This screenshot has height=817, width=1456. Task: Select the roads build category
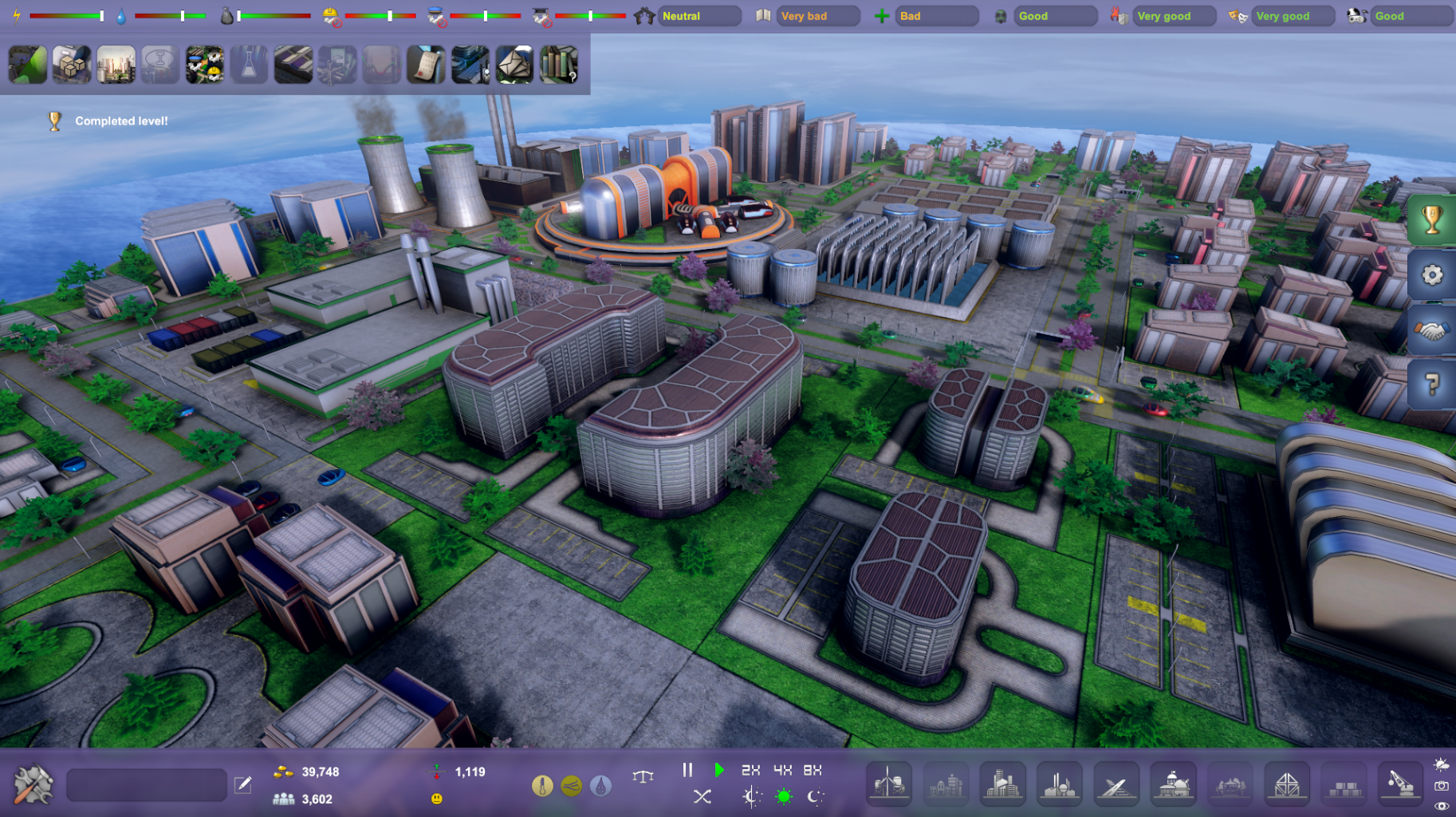click(1116, 783)
